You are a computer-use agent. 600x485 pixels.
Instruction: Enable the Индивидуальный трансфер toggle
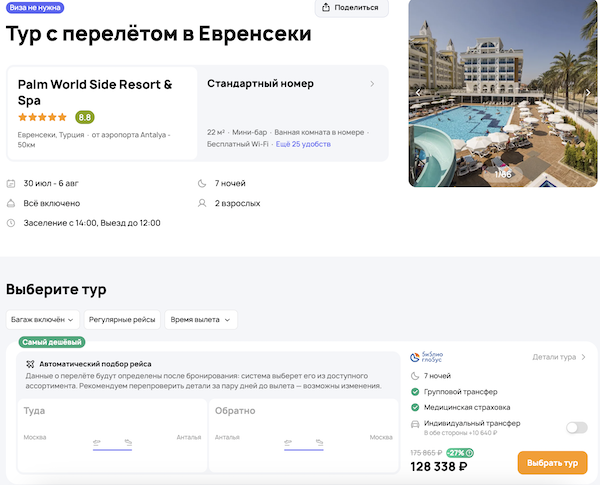[x=576, y=428]
